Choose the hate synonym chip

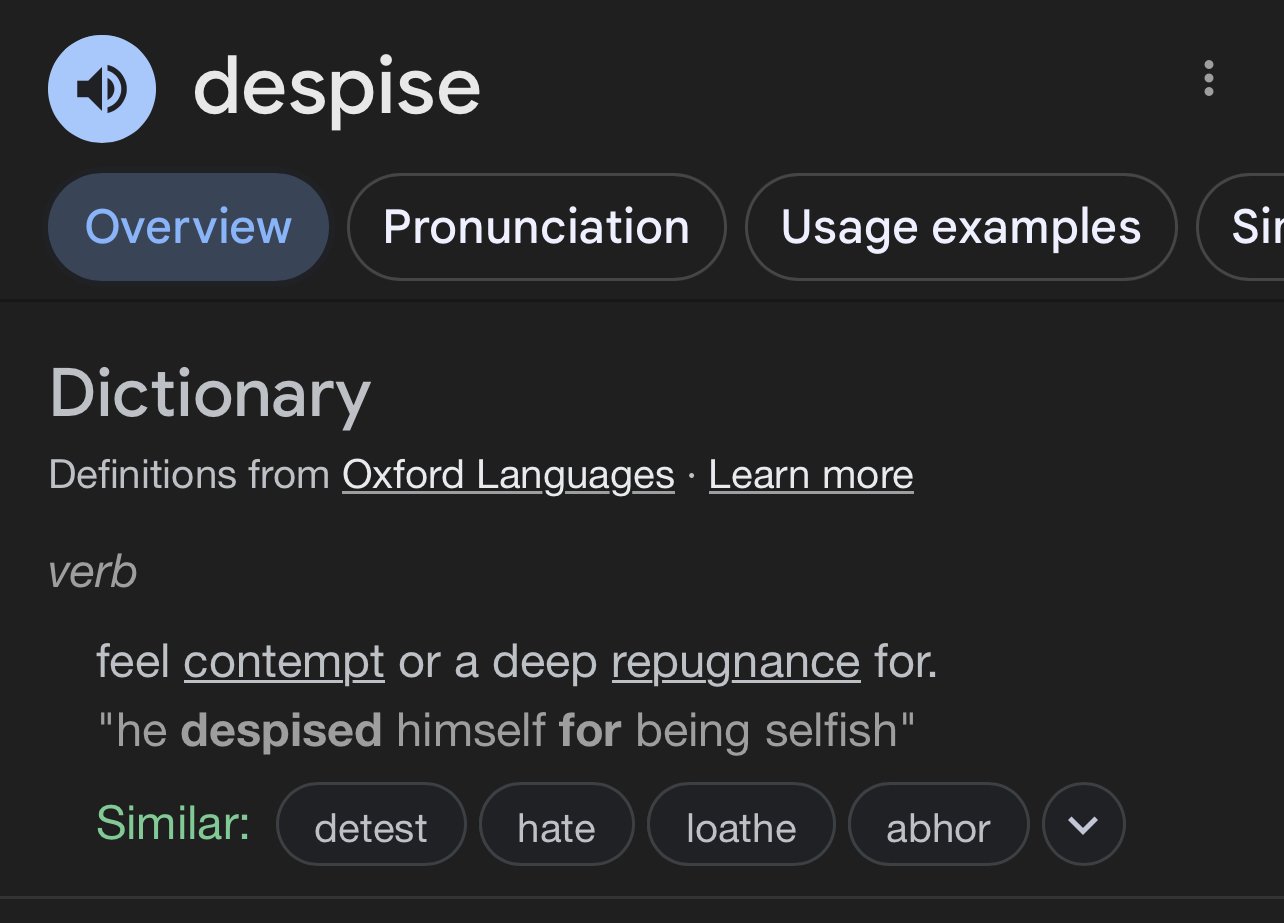pos(556,827)
